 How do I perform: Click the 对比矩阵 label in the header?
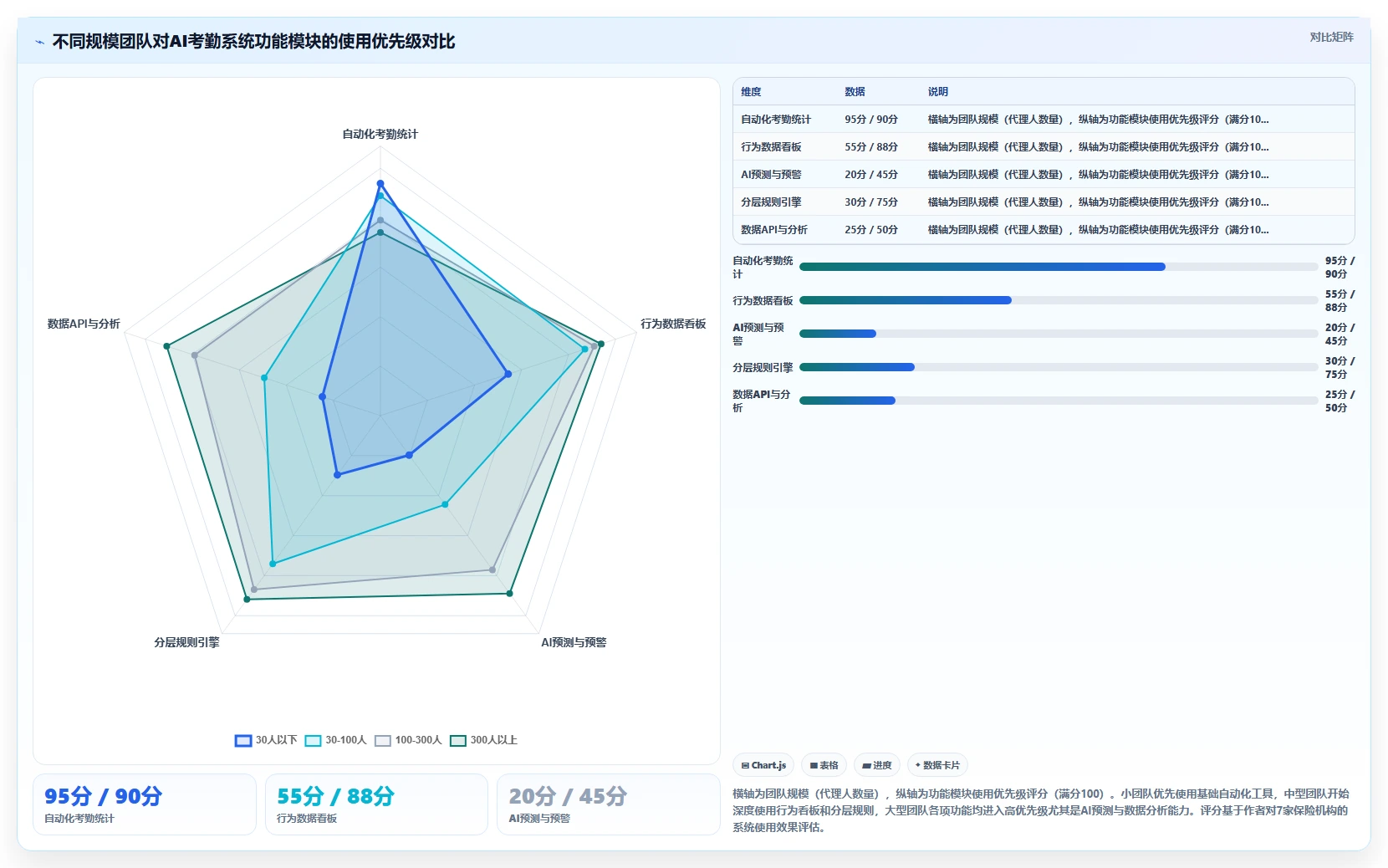click(1331, 37)
